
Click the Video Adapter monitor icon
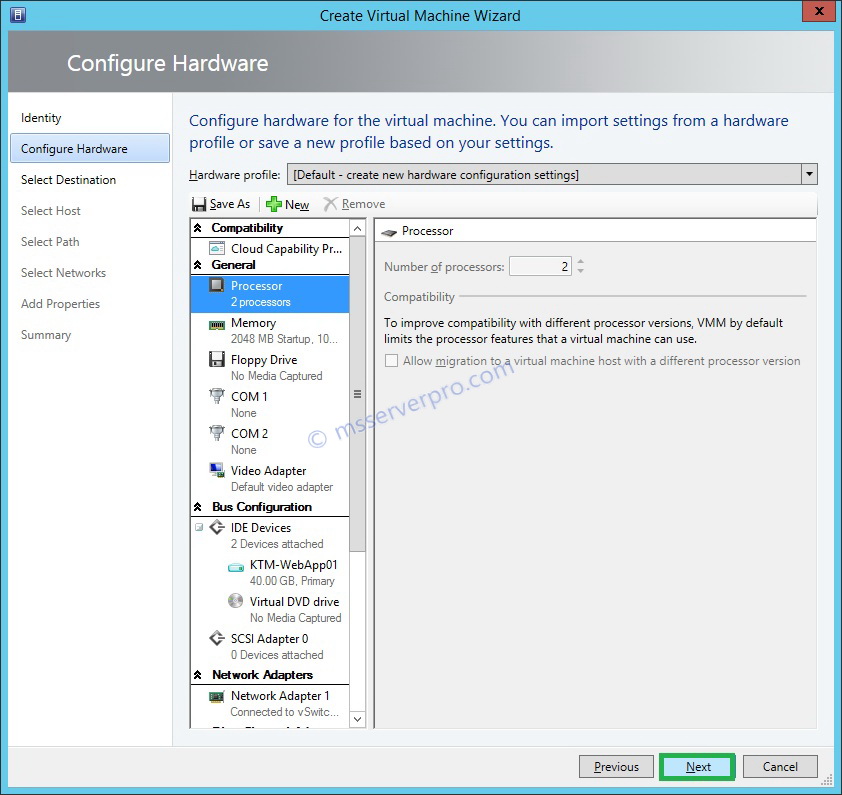click(217, 470)
